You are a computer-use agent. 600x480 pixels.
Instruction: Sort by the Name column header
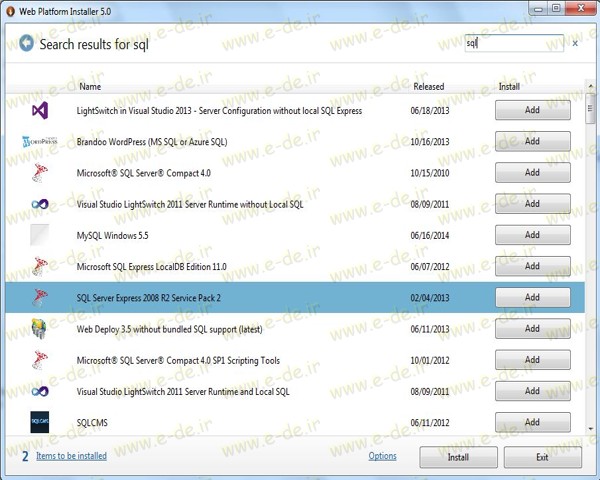coord(90,87)
